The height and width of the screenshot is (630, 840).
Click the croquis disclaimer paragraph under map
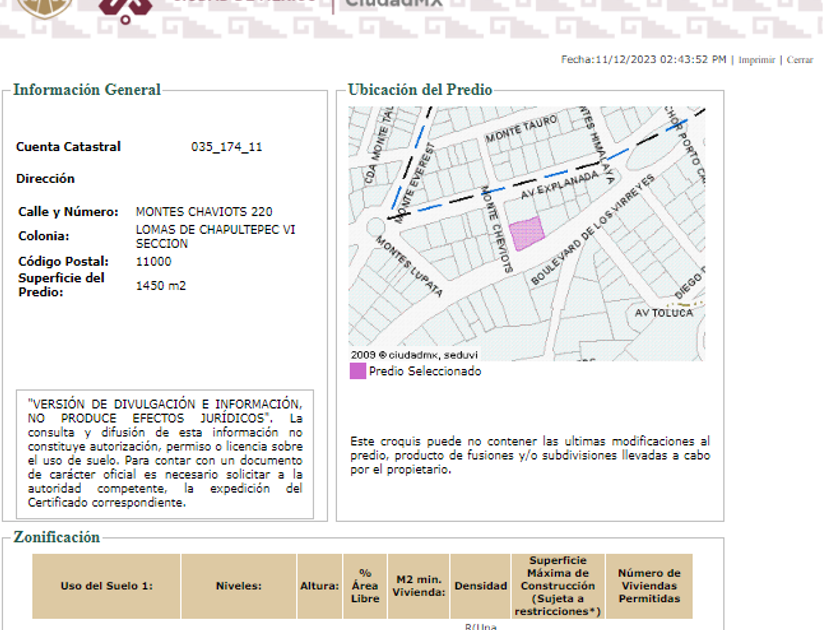(x=530, y=455)
